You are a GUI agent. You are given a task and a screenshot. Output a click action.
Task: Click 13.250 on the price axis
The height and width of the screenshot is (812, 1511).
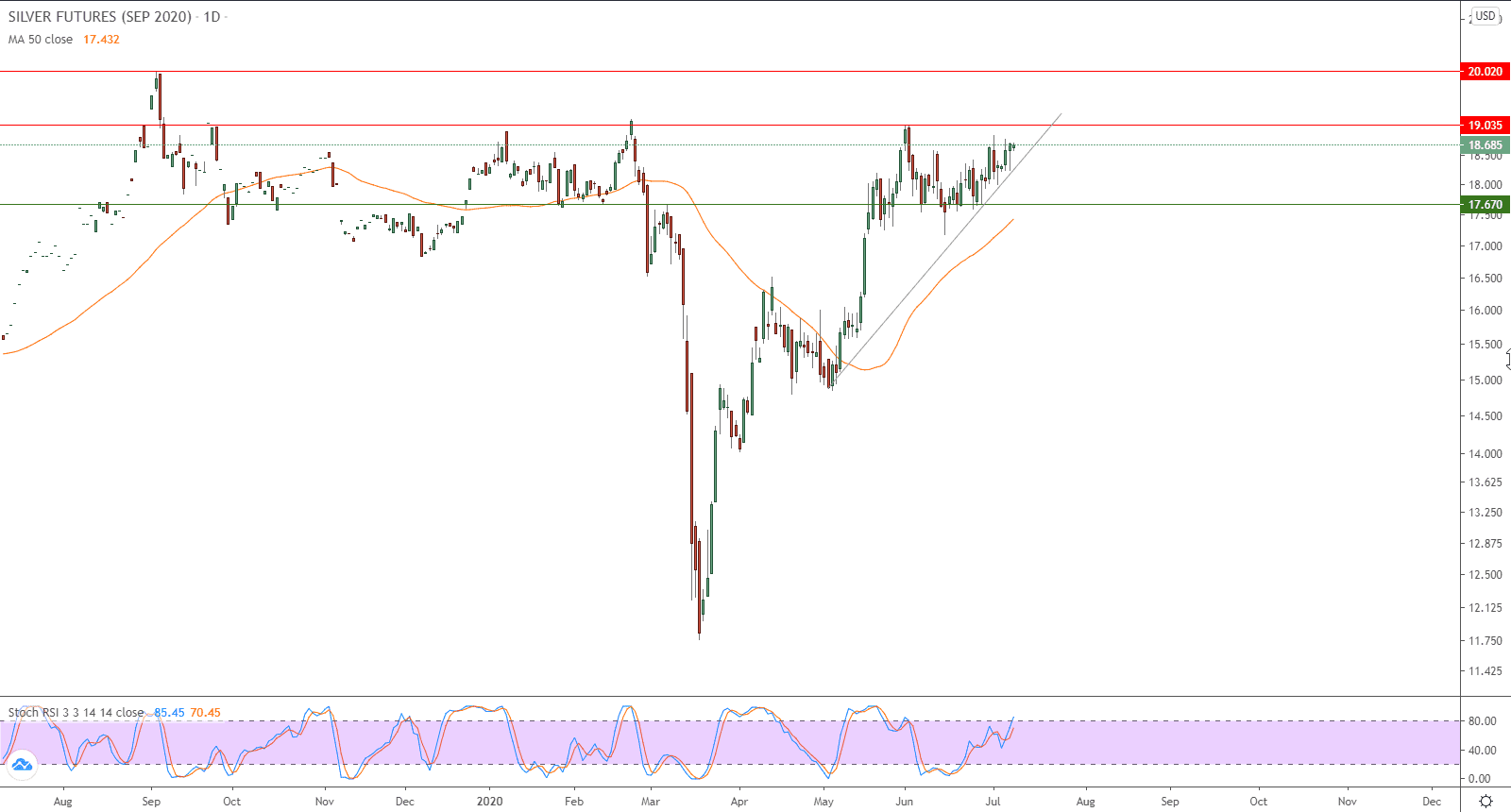point(1485,513)
